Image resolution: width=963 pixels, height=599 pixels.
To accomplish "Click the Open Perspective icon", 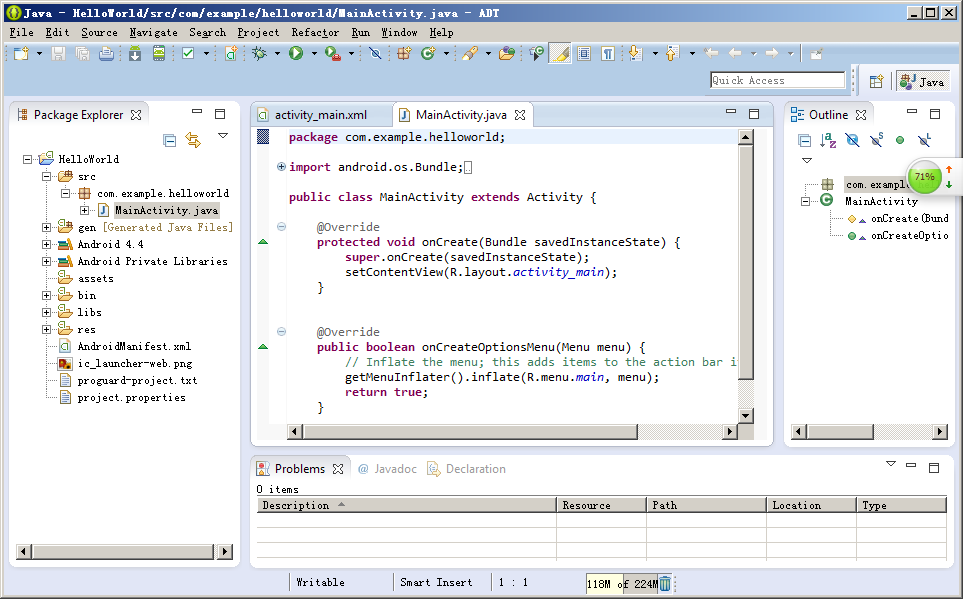I will click(876, 82).
